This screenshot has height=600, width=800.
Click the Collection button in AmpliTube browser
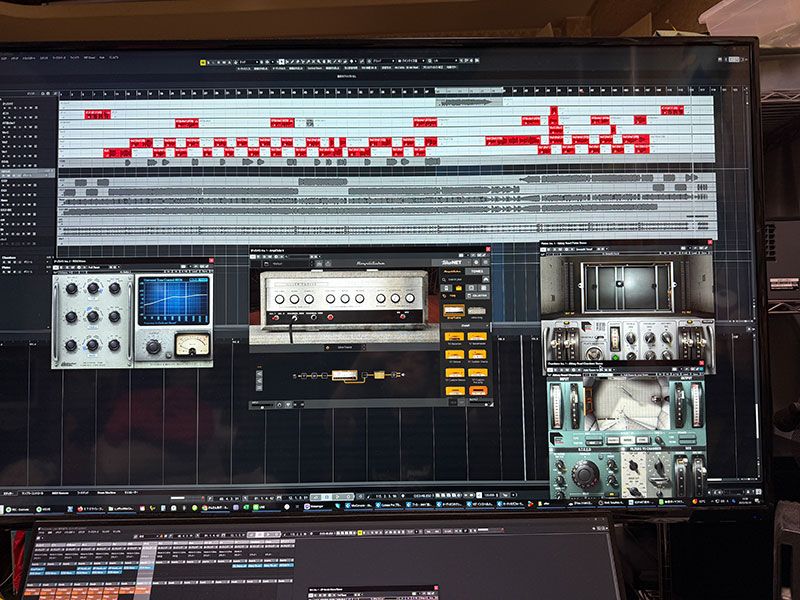coord(478,295)
